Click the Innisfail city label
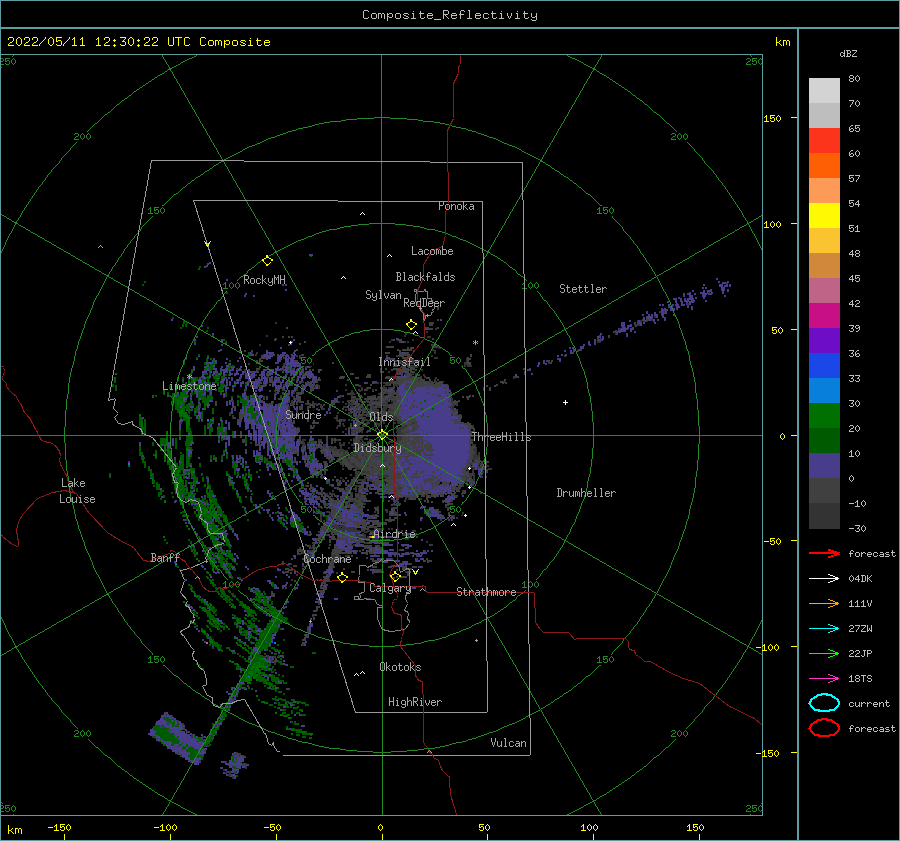Viewport: 900px width, 841px height. coord(404,362)
